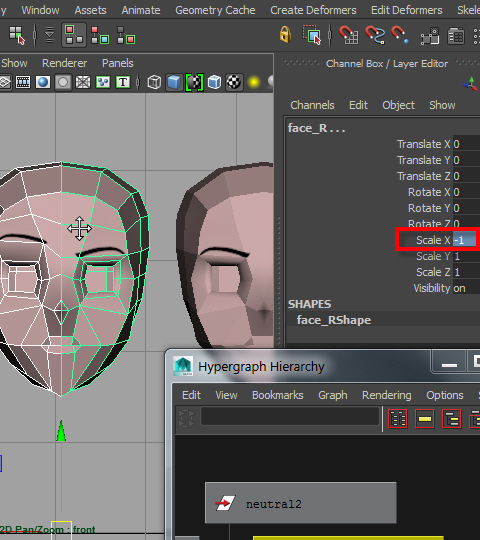Toggle the gate mask circle icon
The width and height of the screenshot is (480, 540).
[x=63, y=82]
